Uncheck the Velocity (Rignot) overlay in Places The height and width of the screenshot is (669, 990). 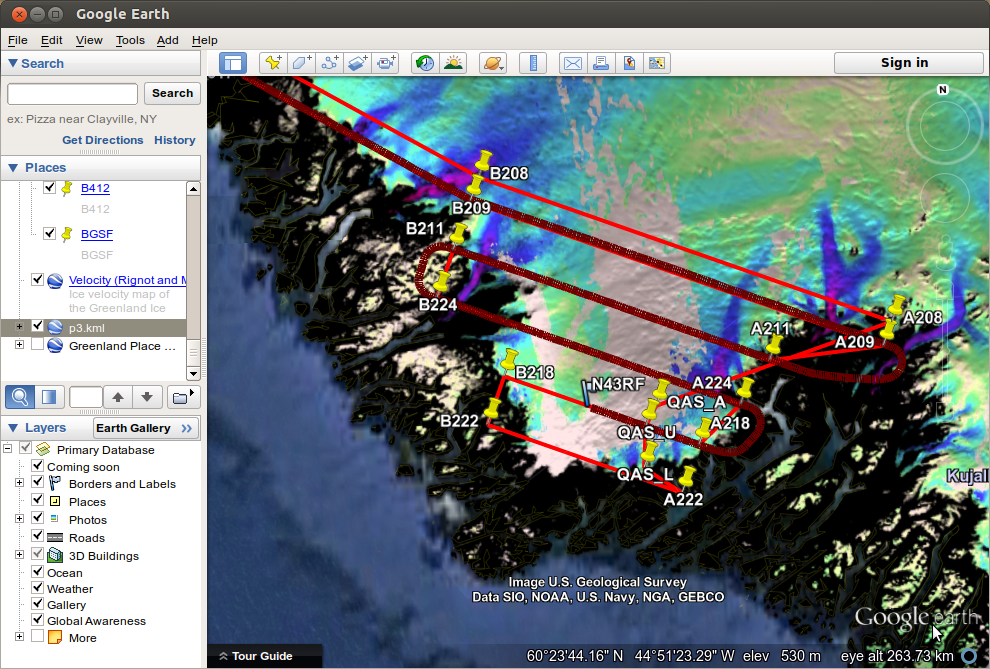tap(37, 279)
